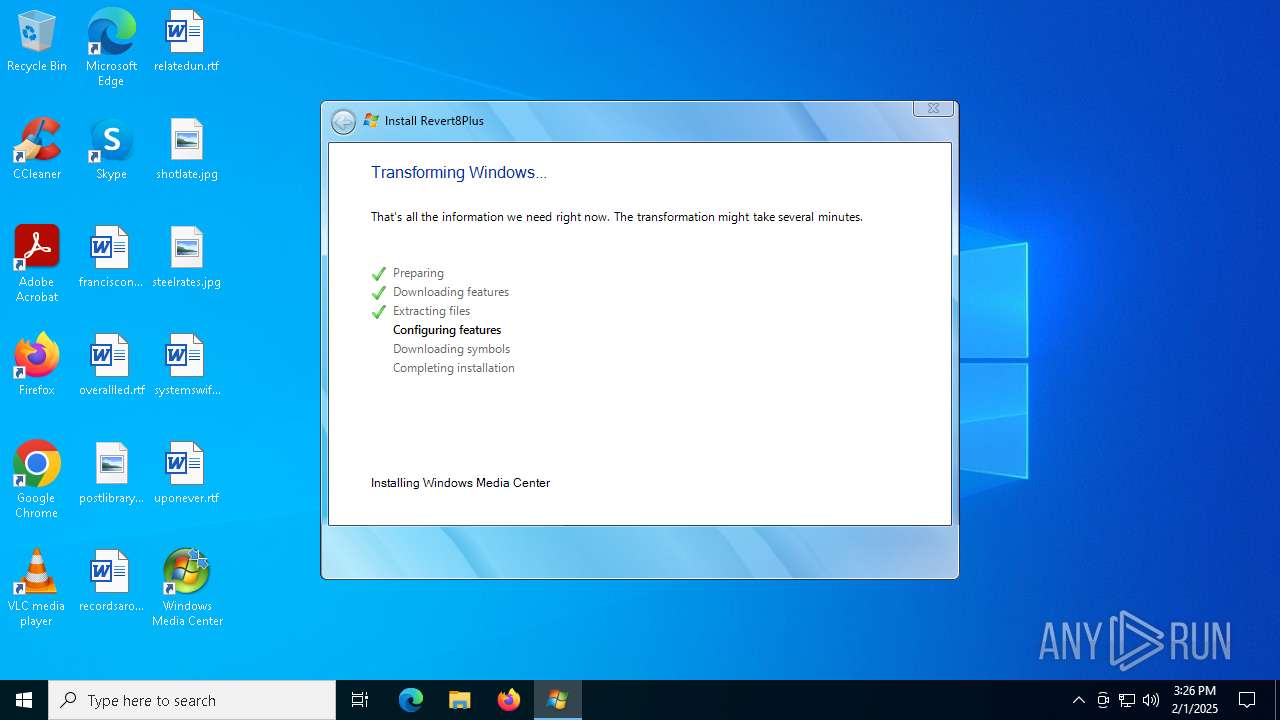Viewport: 1280px width, 720px height.
Task: Select shotlate.jpg image file
Action: click(x=186, y=150)
